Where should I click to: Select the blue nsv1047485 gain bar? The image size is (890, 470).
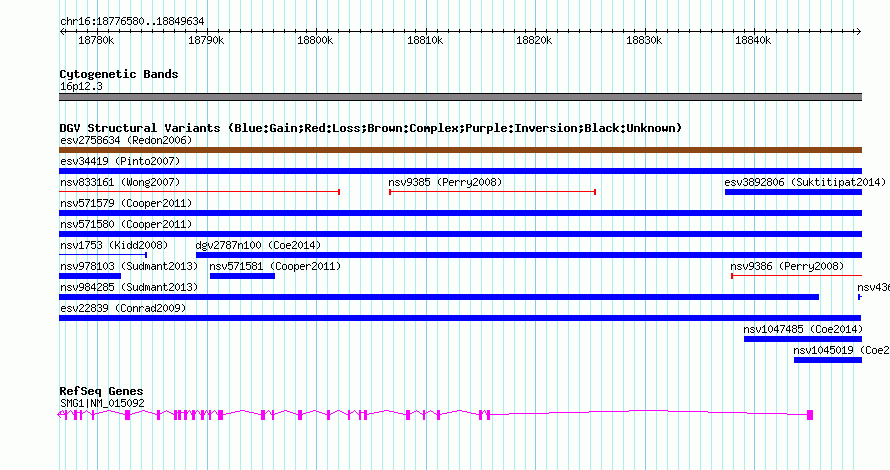[x=803, y=339]
